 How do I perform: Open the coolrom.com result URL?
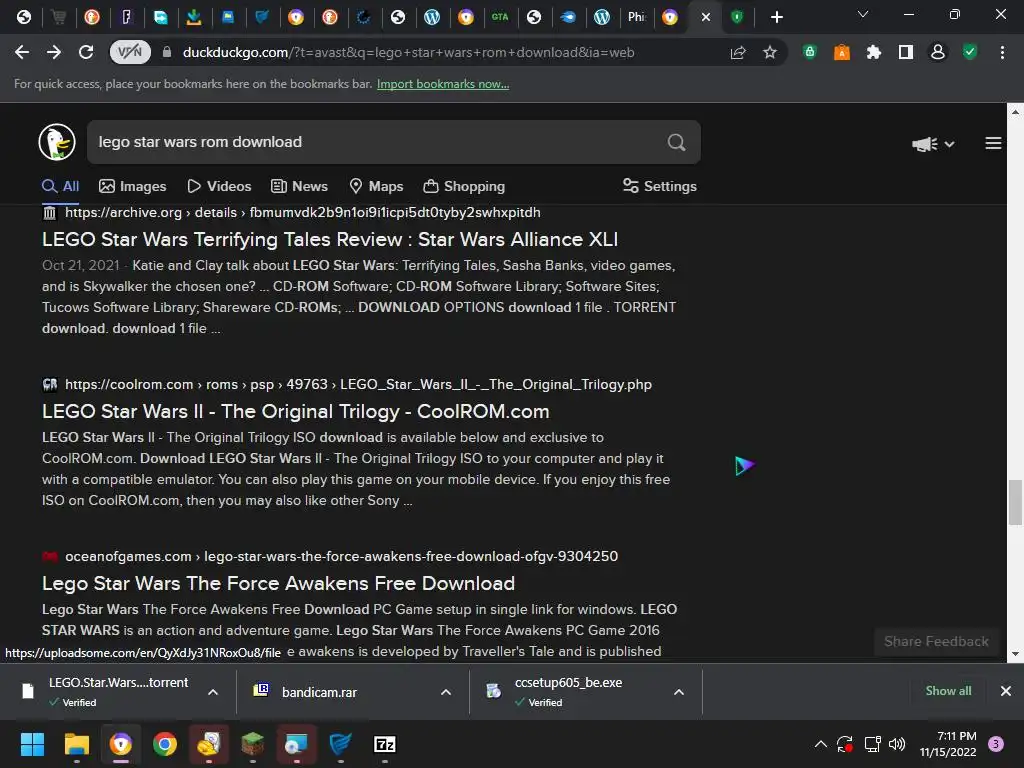click(358, 384)
